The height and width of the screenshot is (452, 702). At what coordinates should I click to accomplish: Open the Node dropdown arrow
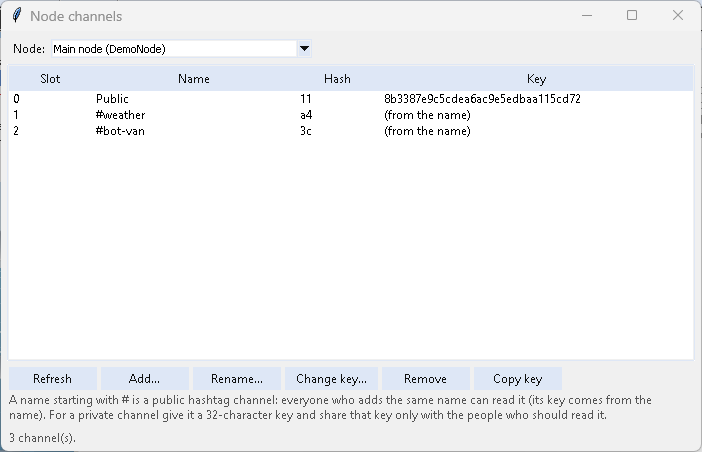click(x=304, y=49)
